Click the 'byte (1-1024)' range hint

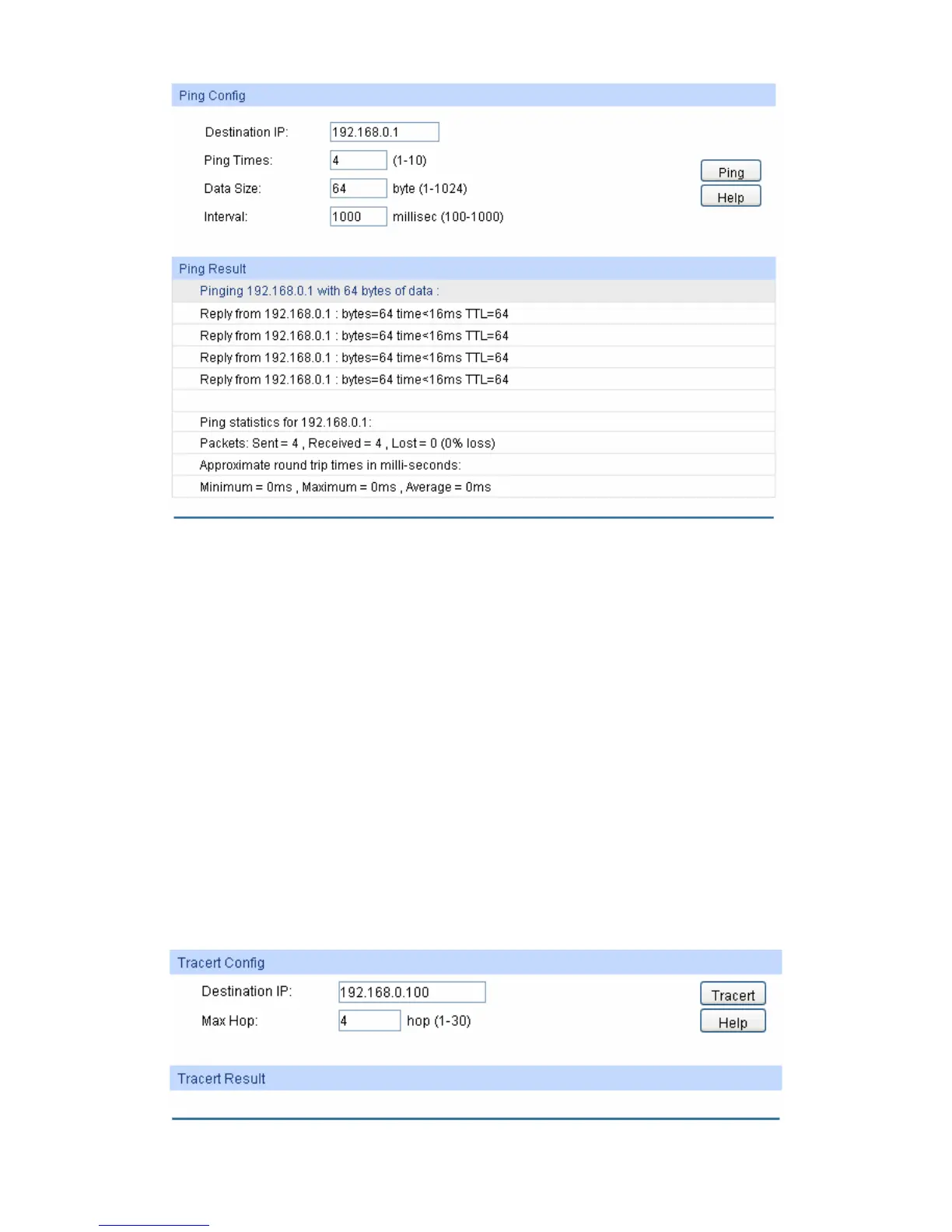click(430, 189)
